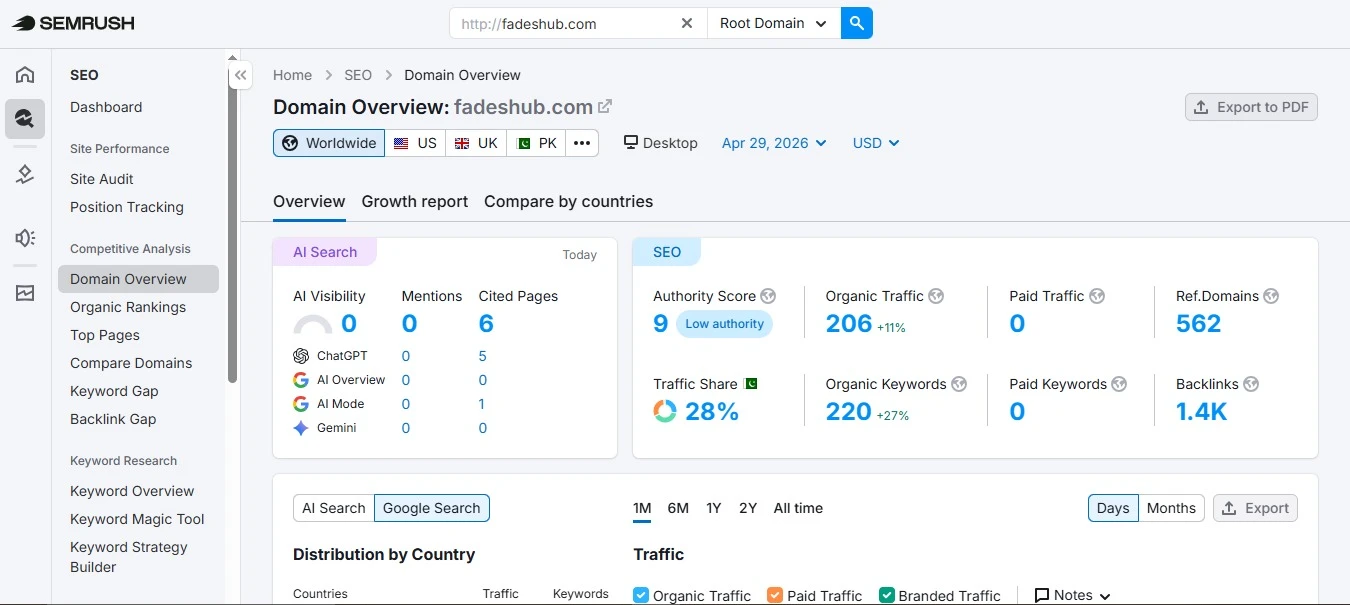Open the Desktop device selector

click(660, 143)
